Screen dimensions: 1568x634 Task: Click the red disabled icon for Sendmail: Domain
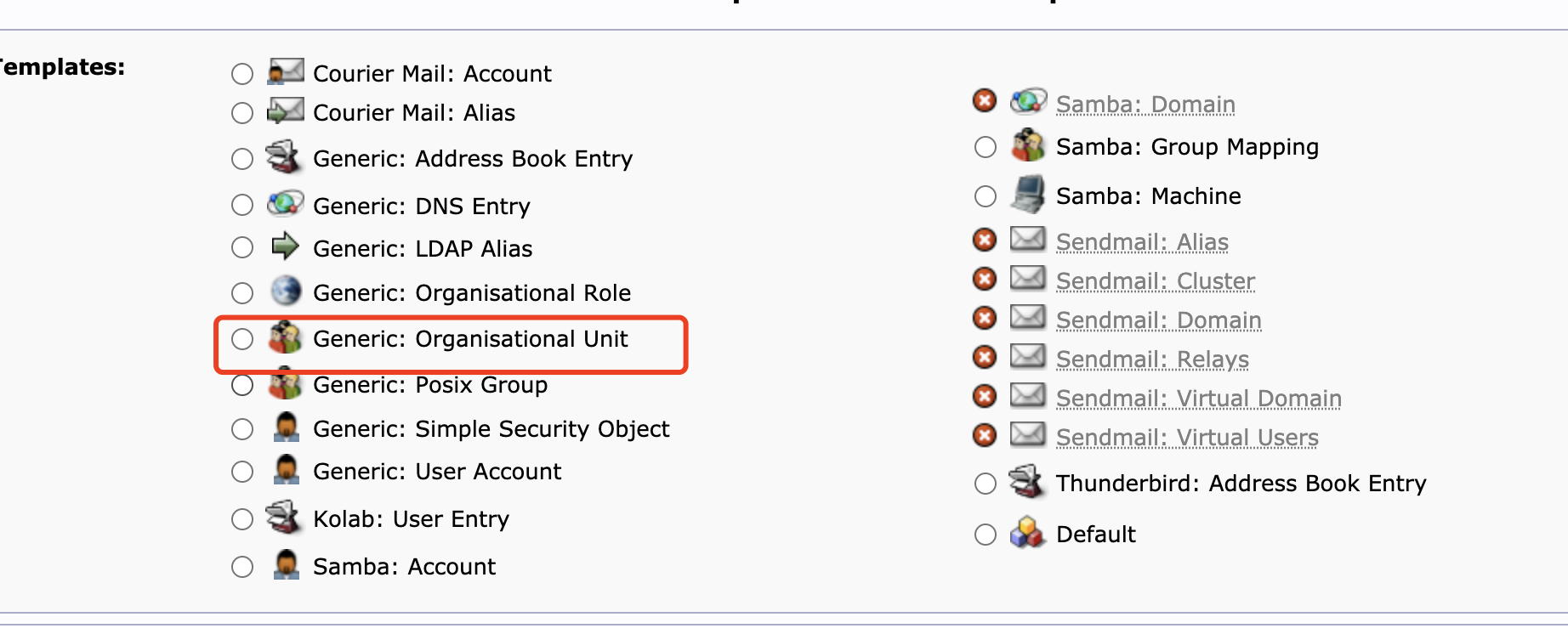(985, 318)
